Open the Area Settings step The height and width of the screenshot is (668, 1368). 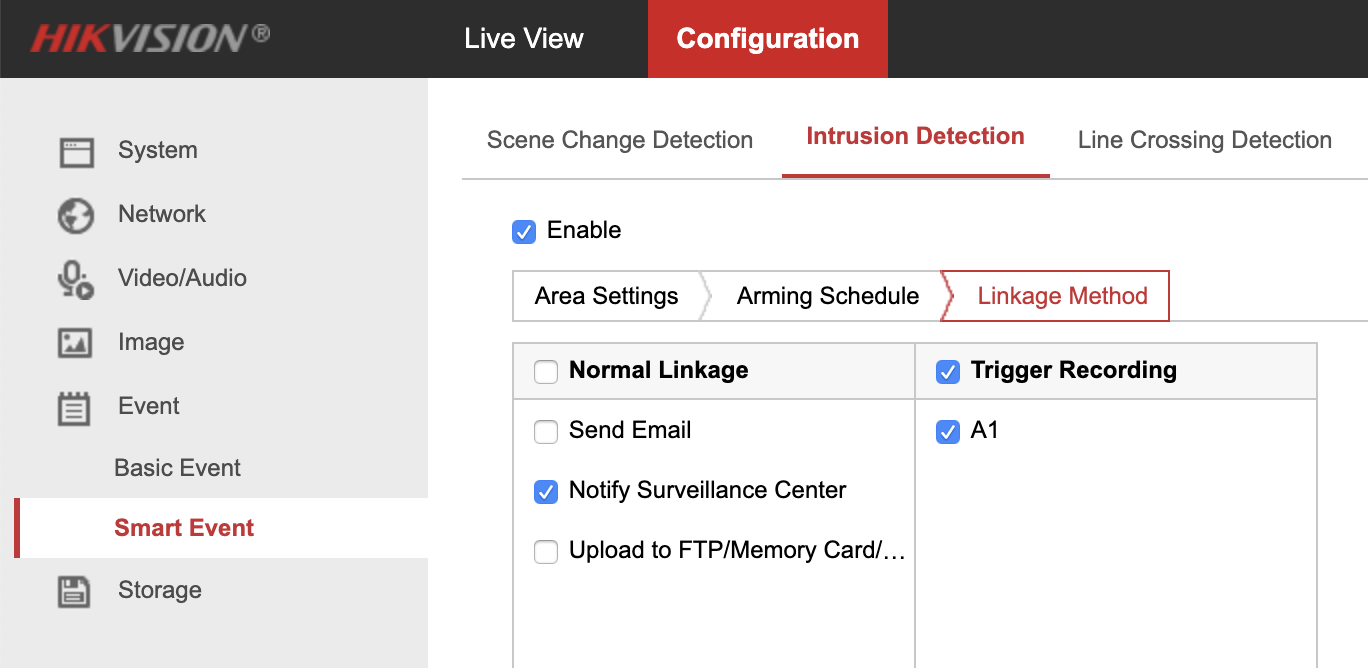pos(606,296)
